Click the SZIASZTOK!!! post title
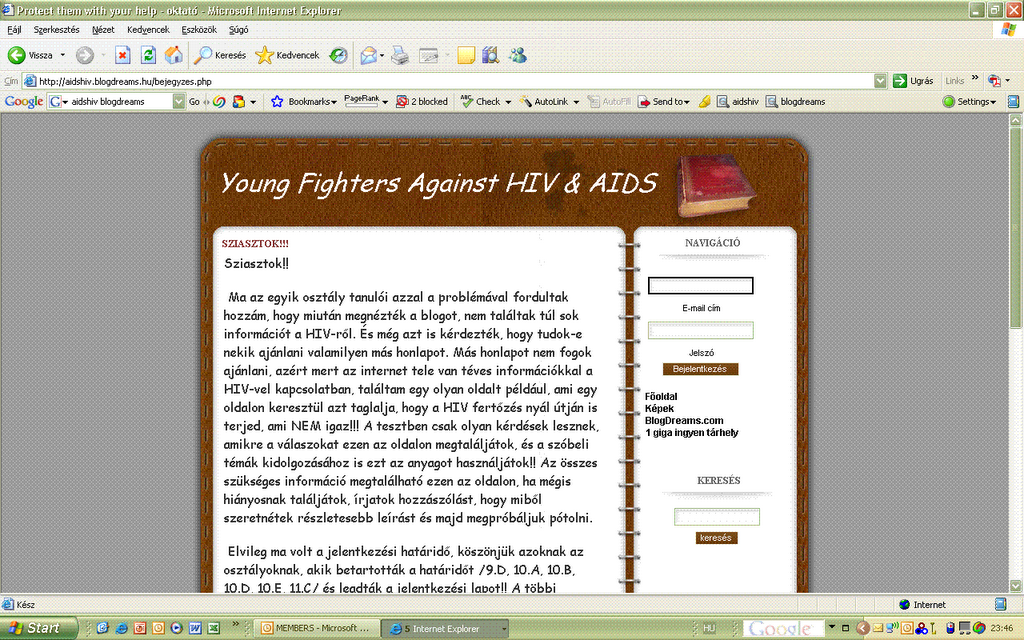Screen dimensions: 1024x640 [255, 244]
